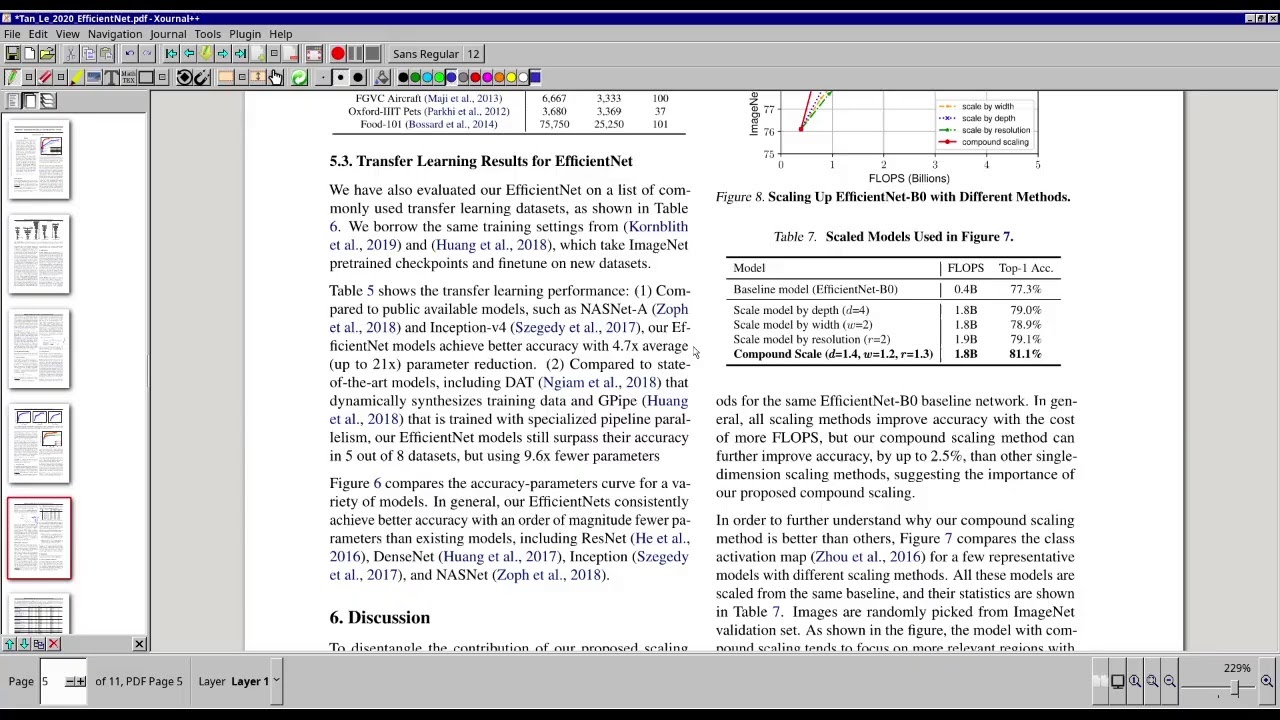Move sidebar page down with arrow icon

(x=24, y=644)
